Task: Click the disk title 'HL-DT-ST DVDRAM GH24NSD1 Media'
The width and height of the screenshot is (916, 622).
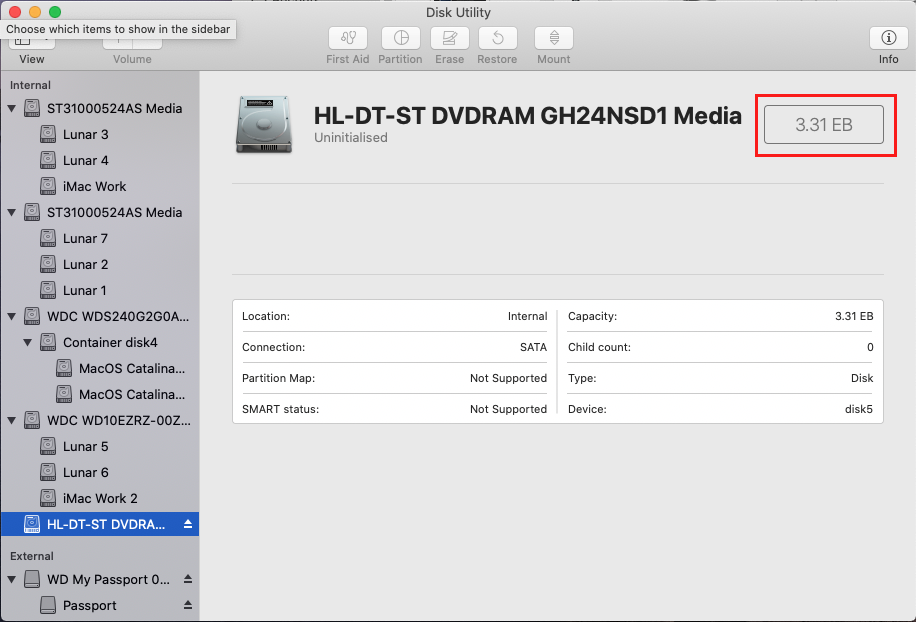Action: pos(528,116)
